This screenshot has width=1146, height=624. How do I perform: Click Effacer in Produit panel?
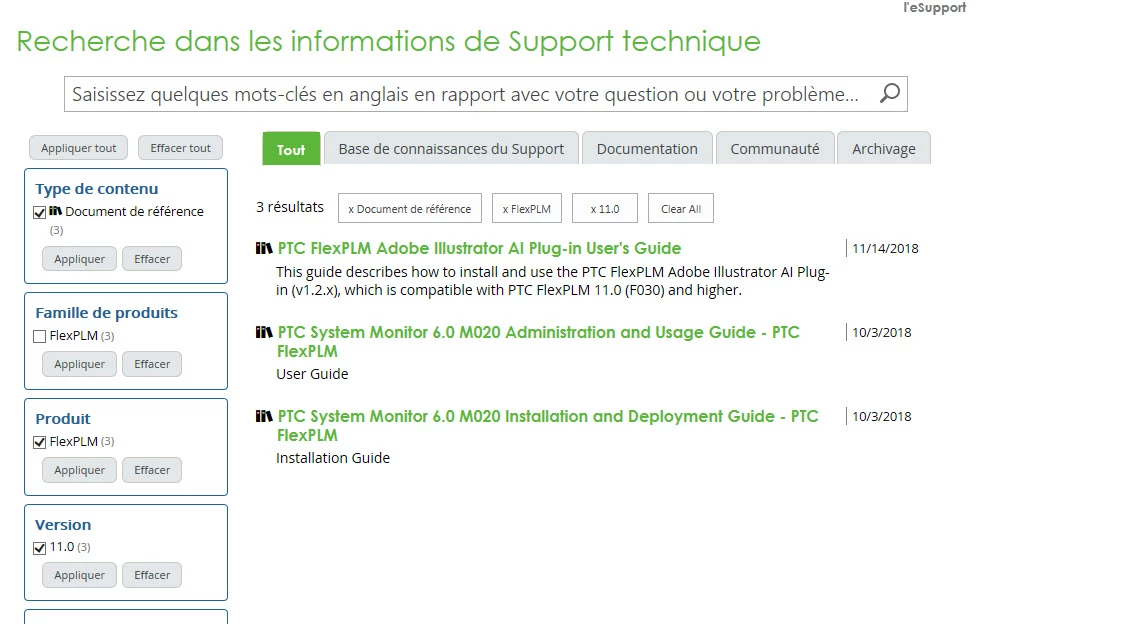(152, 470)
